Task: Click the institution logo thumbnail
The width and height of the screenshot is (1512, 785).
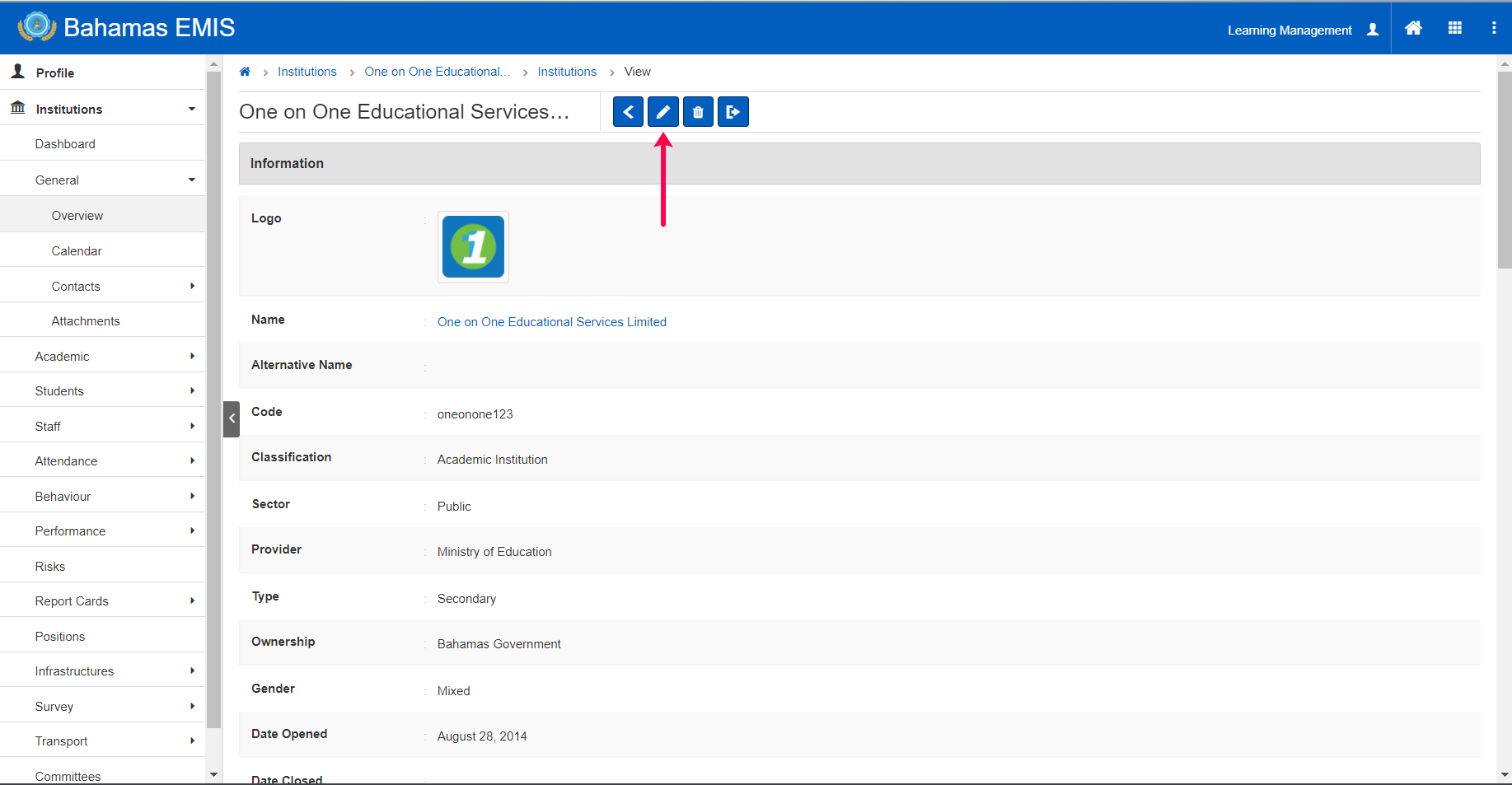Action: 473,246
